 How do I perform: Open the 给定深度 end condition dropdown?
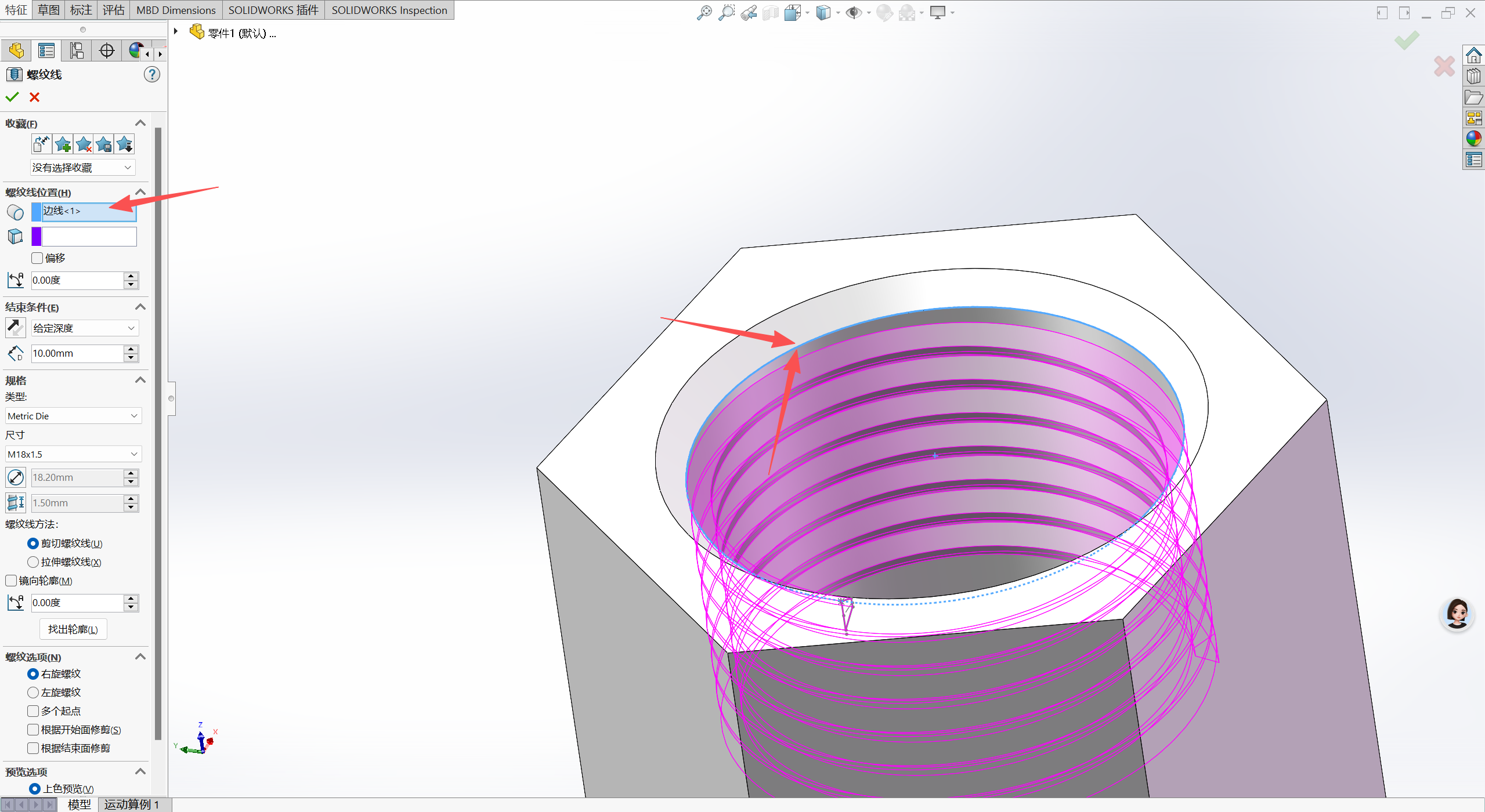(x=85, y=328)
